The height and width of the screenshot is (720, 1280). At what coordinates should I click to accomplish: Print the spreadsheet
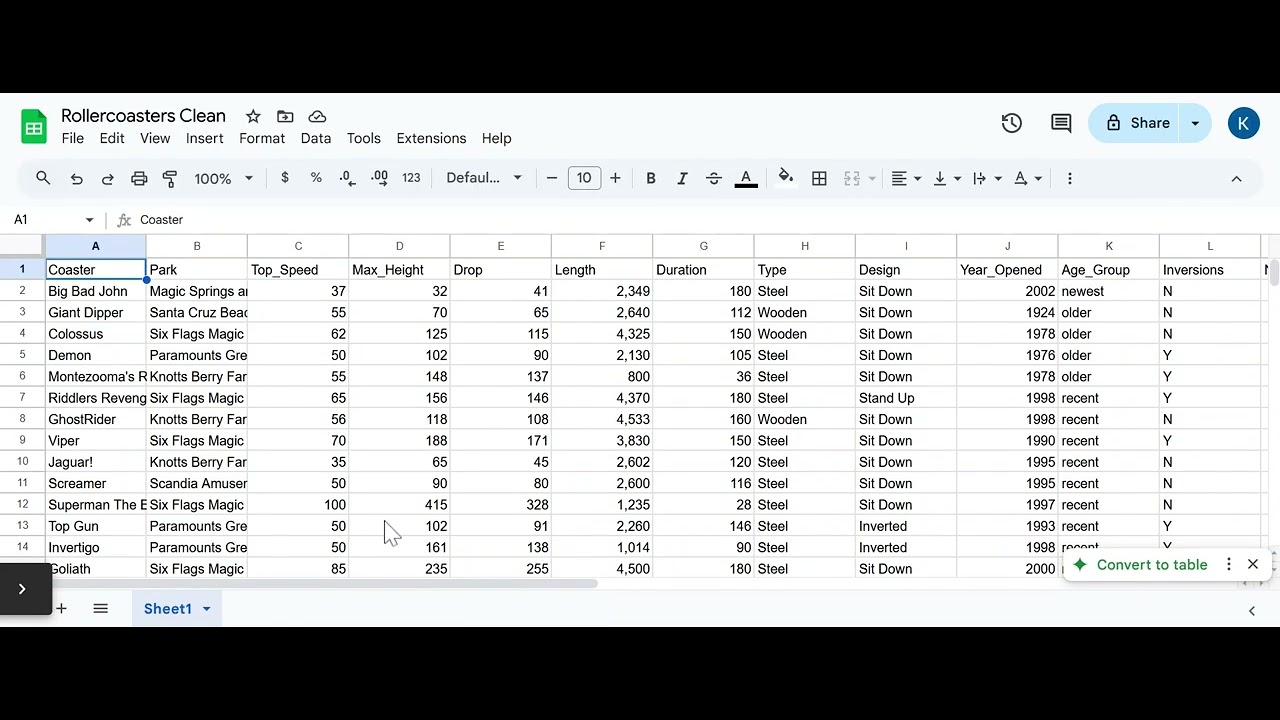[139, 178]
